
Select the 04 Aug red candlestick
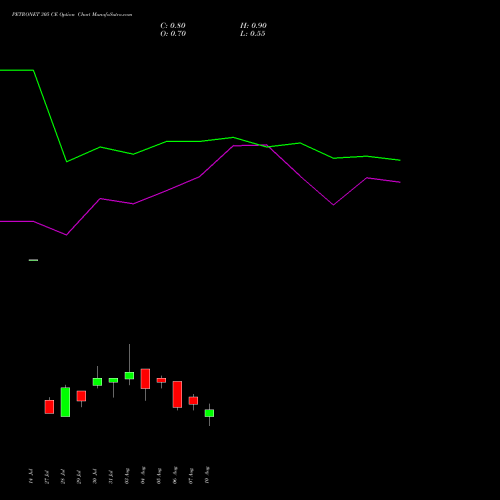coord(145,379)
